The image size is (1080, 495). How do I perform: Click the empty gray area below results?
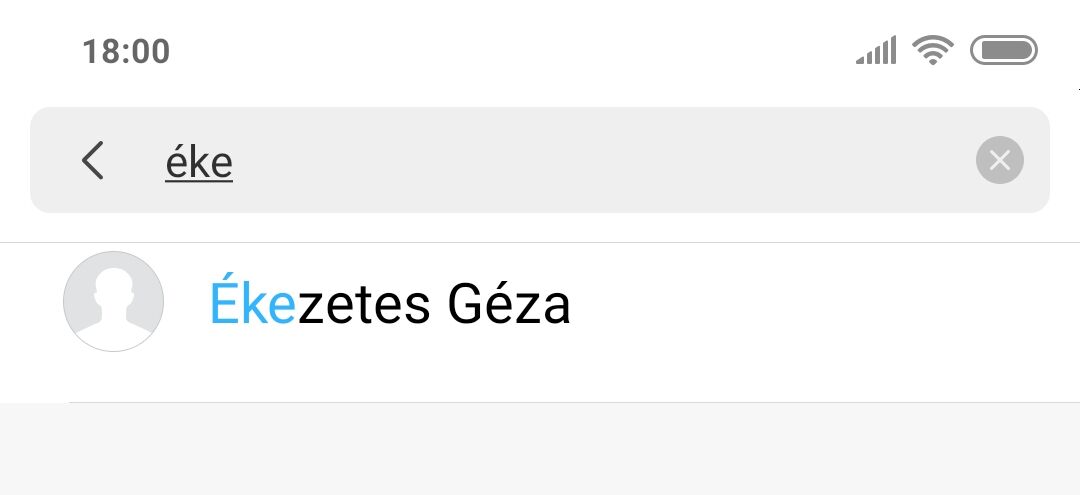click(x=540, y=449)
